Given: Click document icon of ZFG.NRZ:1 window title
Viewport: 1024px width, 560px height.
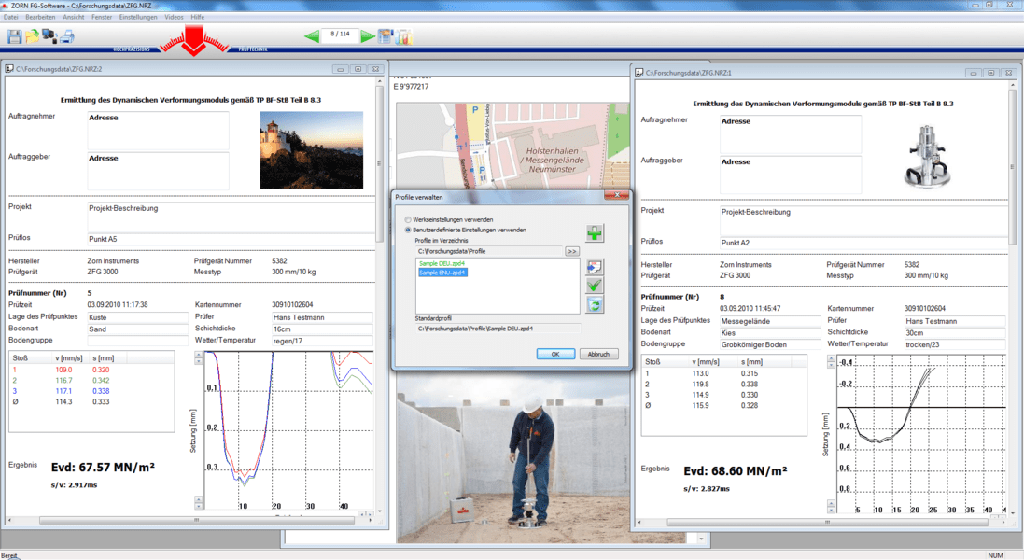Looking at the screenshot, I should click(639, 72).
